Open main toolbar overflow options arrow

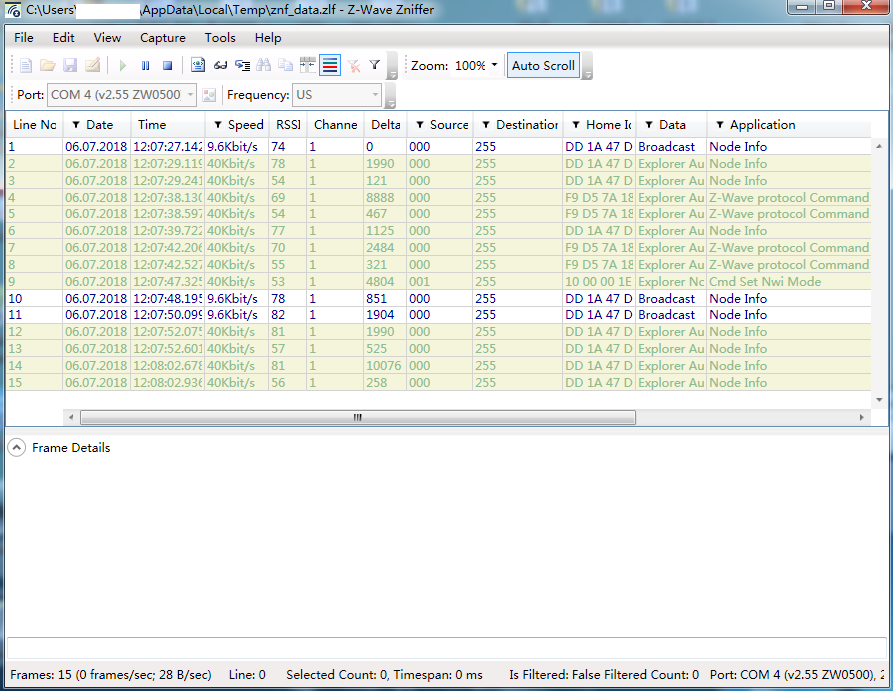(x=392, y=66)
